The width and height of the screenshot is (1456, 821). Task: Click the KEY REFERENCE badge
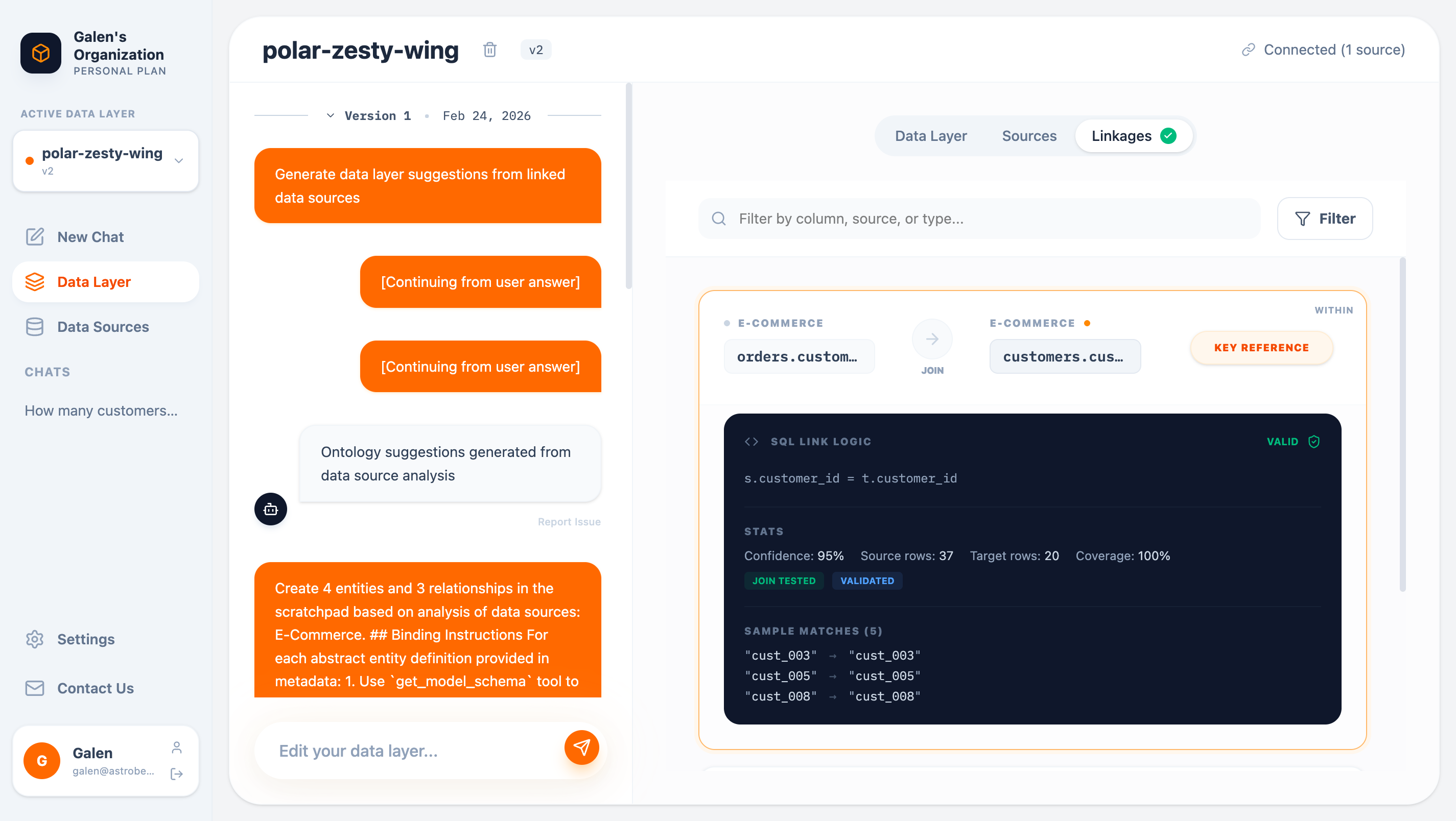1261,348
